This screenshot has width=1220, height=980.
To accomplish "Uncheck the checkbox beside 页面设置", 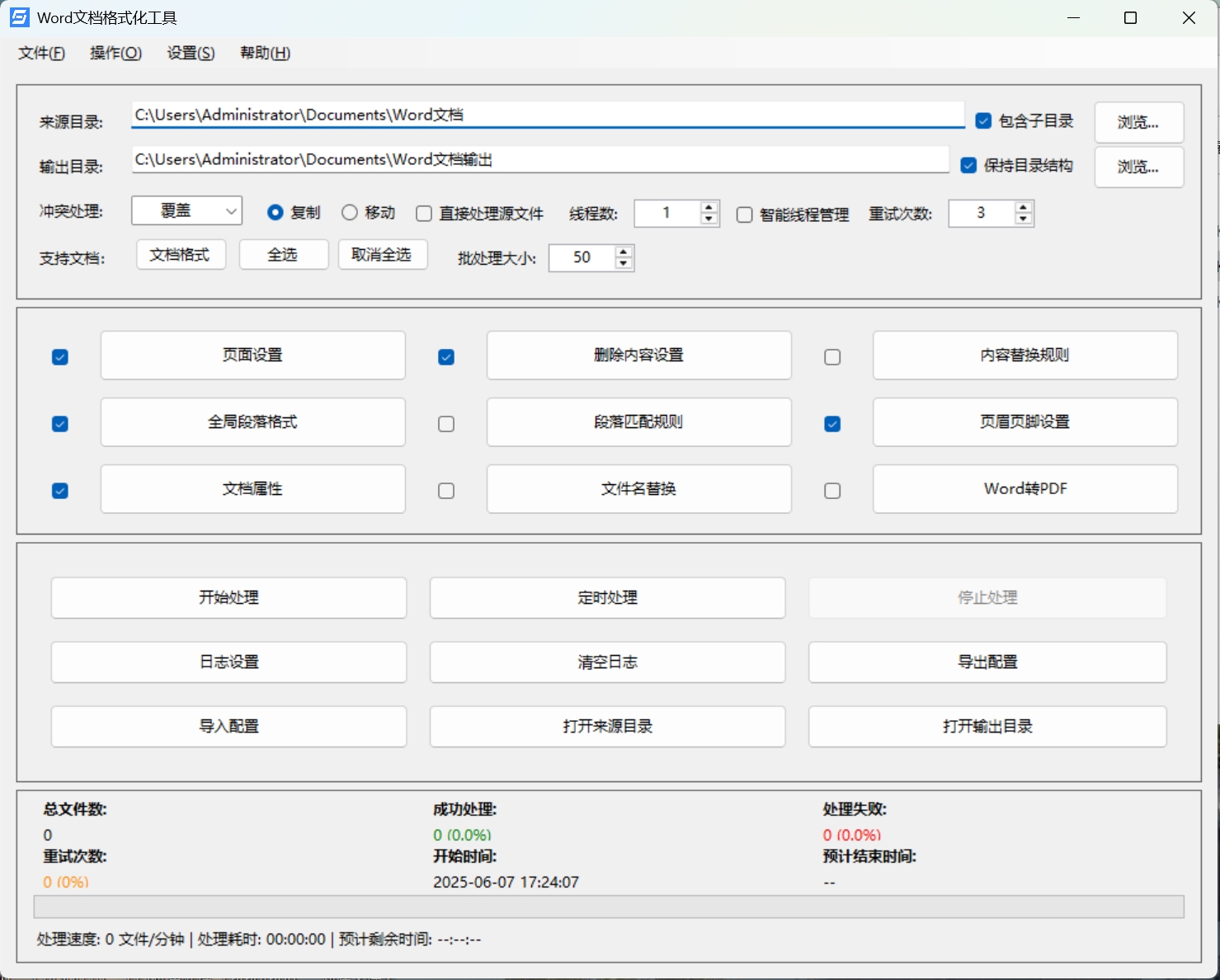I will [60, 357].
